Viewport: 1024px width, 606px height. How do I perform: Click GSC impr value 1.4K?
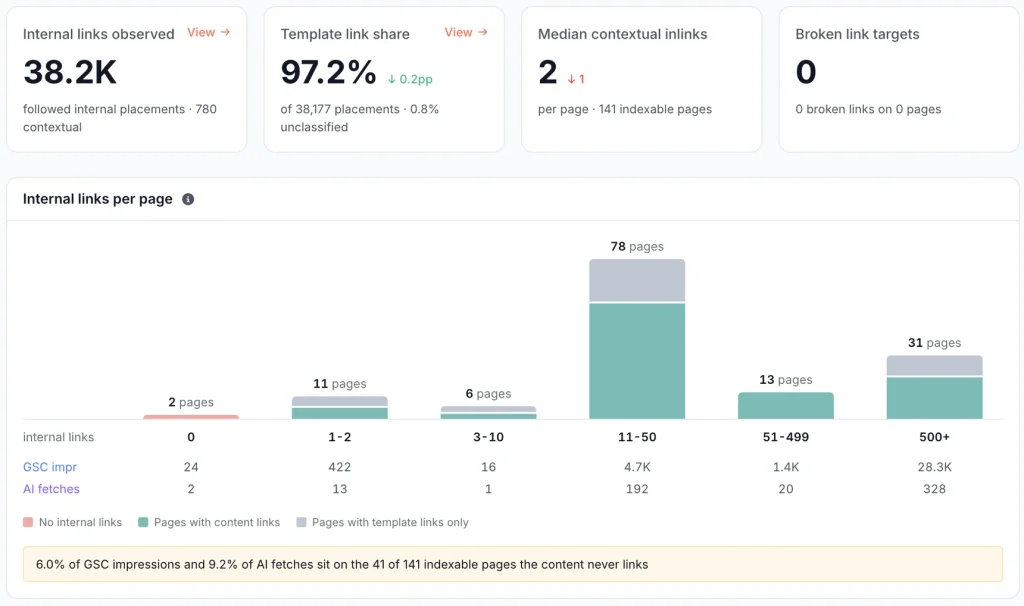click(x=786, y=467)
